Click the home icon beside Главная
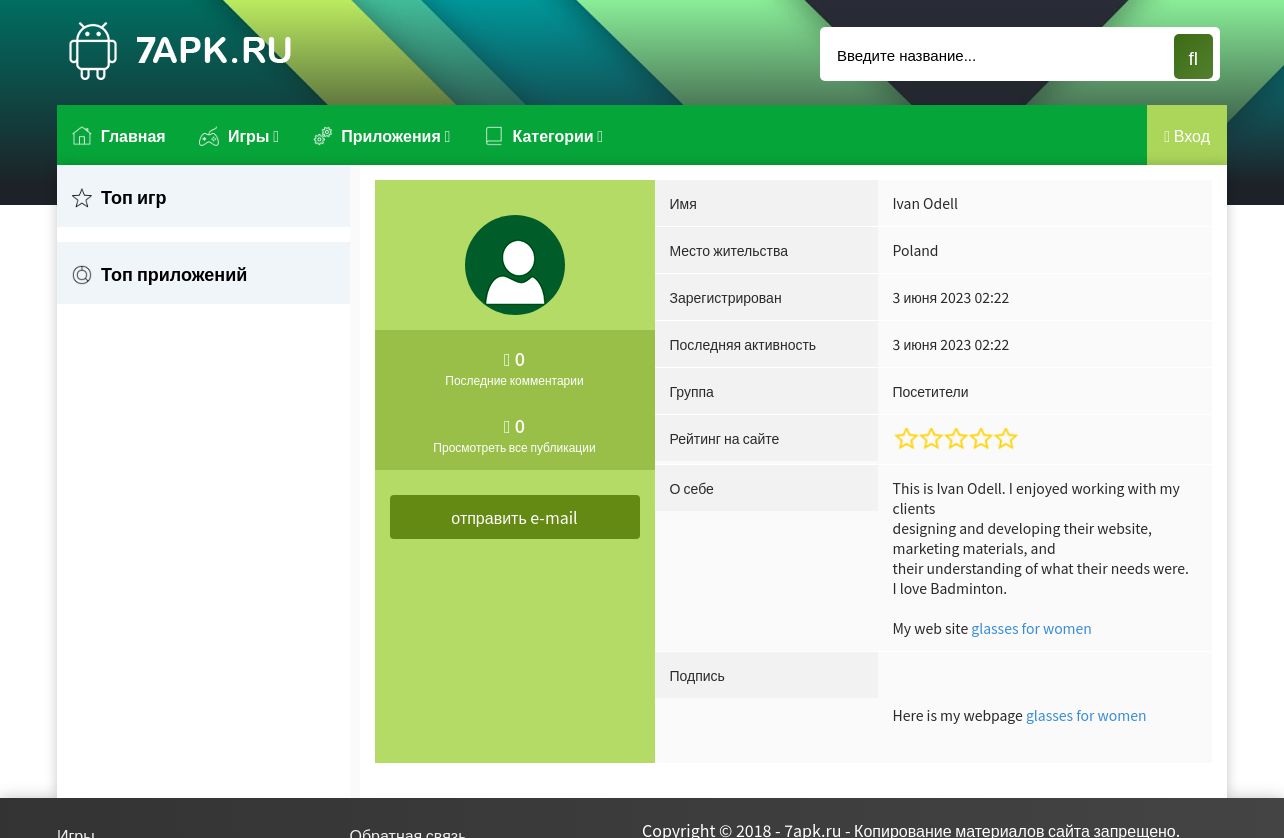The height and width of the screenshot is (838, 1284). pos(82,136)
